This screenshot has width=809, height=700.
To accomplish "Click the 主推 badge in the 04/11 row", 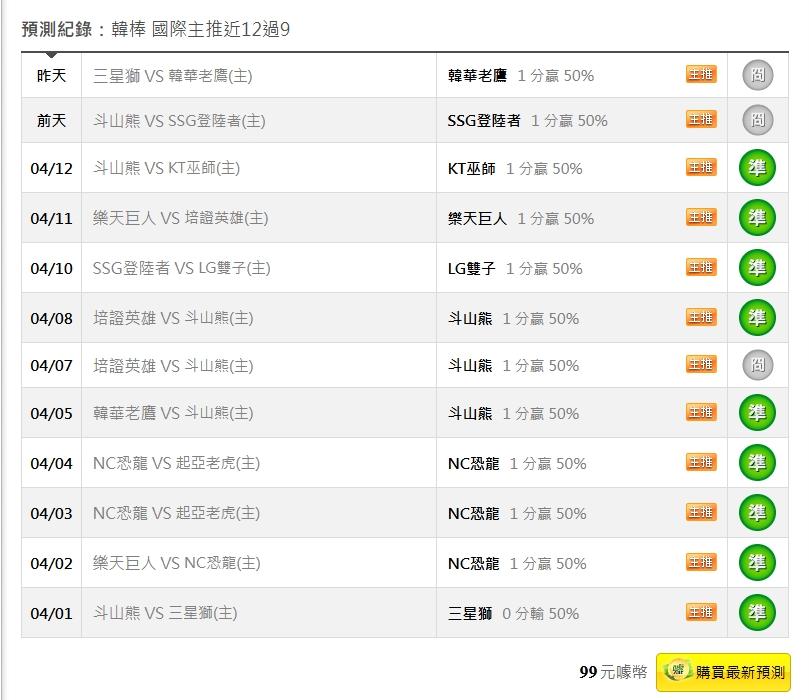I will pyautogui.click(x=701, y=217).
